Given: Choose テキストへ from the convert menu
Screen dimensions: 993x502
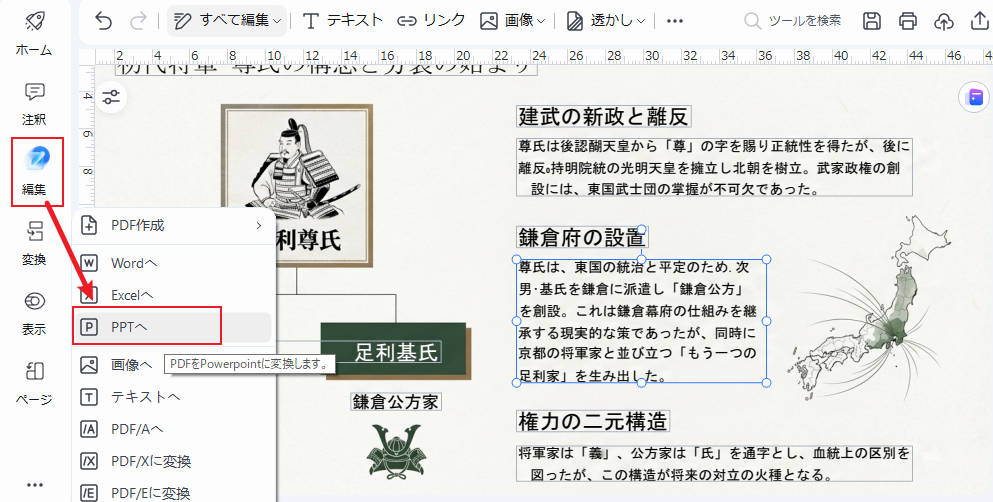Looking at the screenshot, I should [172, 397].
